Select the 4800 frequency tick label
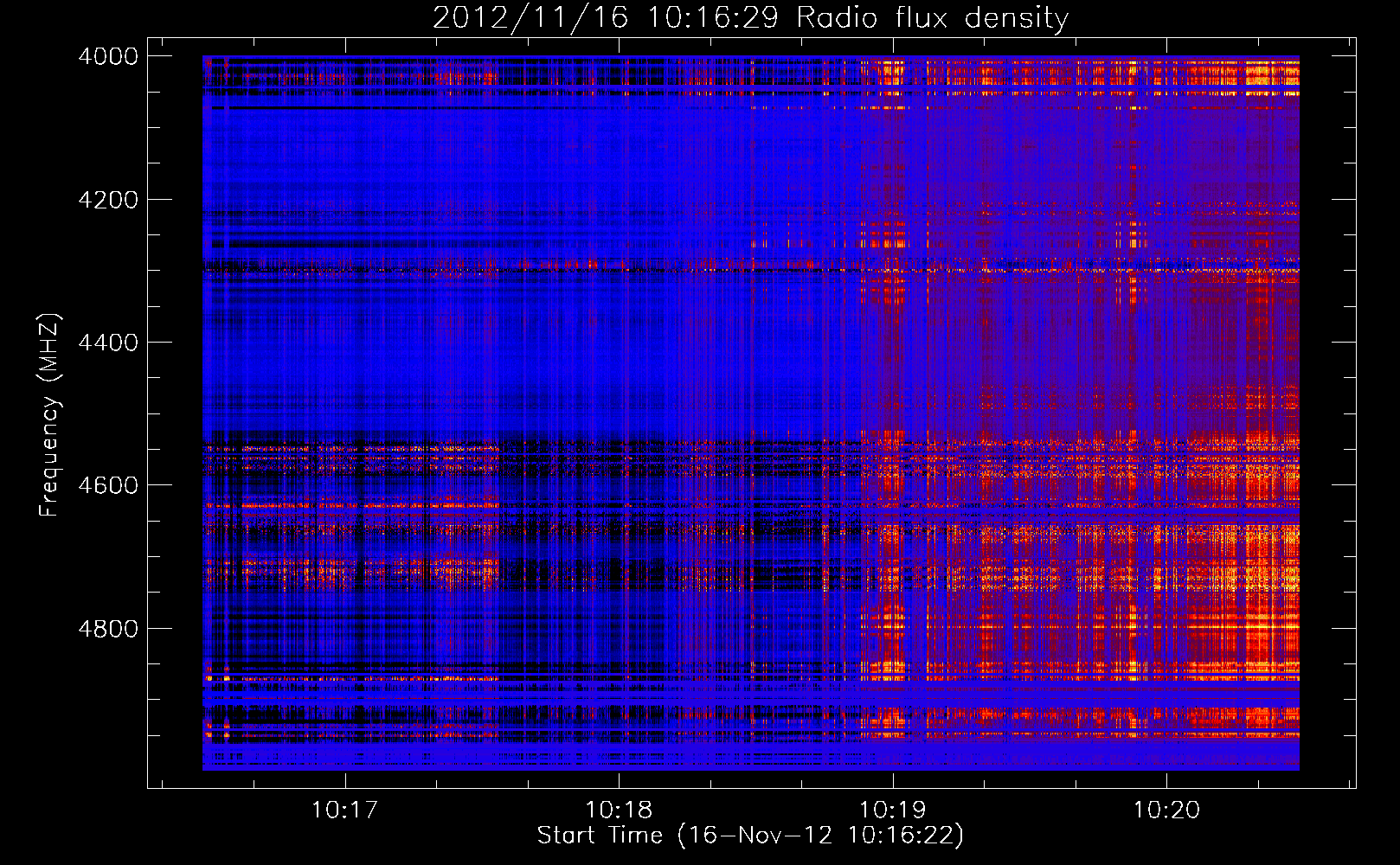Screen dimensions: 1400x865 (108, 629)
